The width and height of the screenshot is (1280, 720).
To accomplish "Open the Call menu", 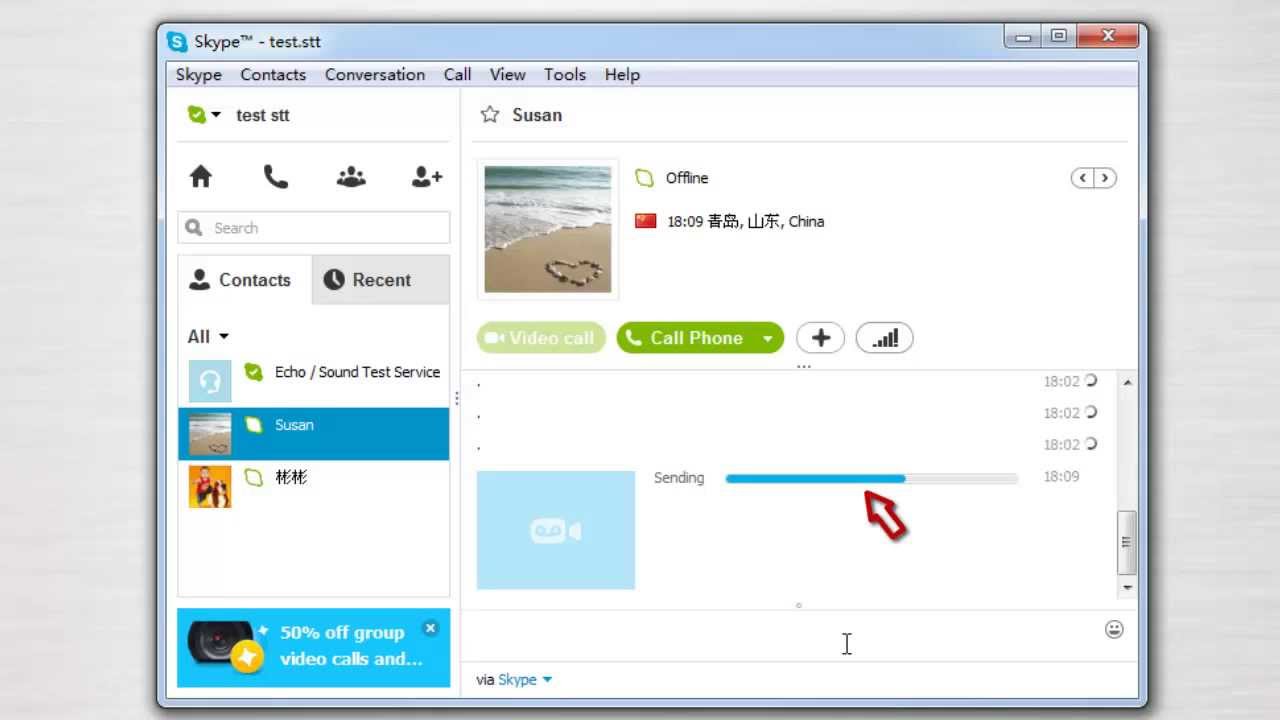I will coord(457,75).
